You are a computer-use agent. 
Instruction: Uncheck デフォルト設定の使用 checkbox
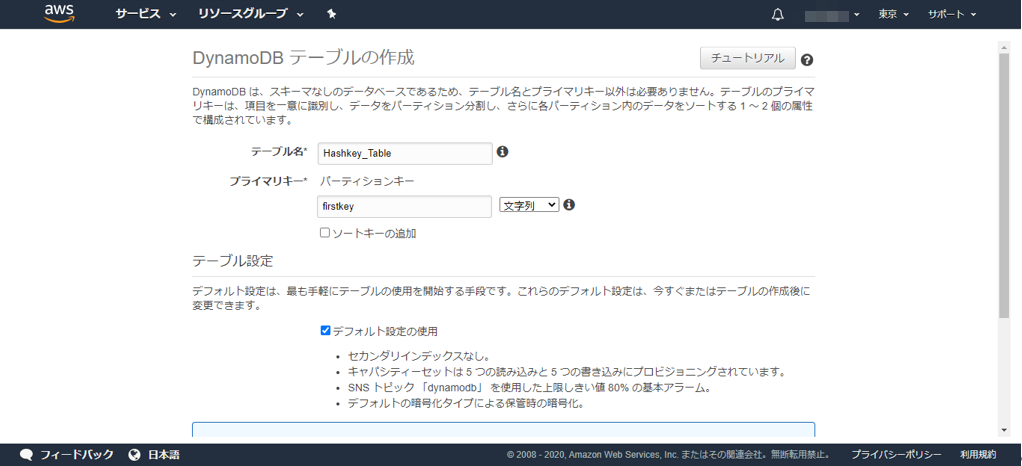(x=325, y=330)
